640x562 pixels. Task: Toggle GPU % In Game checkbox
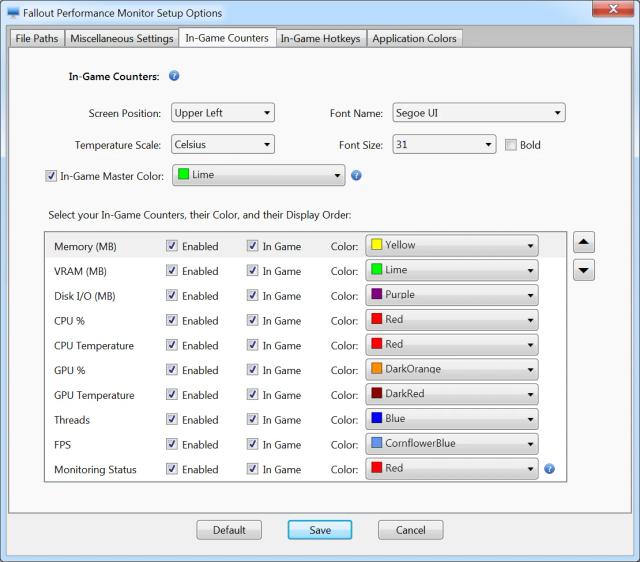pos(253,370)
